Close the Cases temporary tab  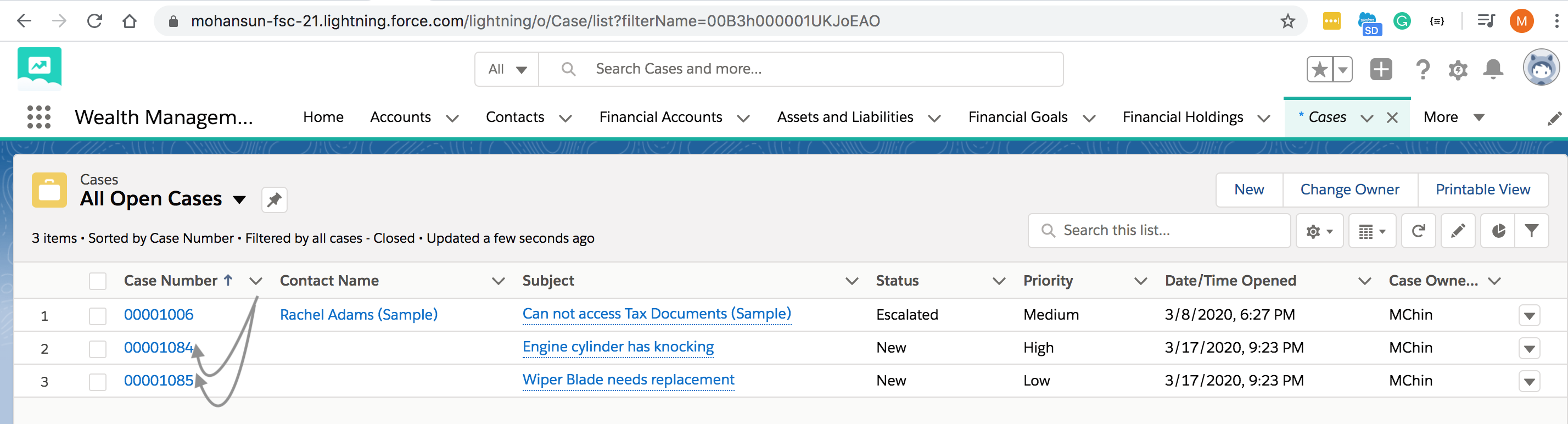click(1391, 118)
